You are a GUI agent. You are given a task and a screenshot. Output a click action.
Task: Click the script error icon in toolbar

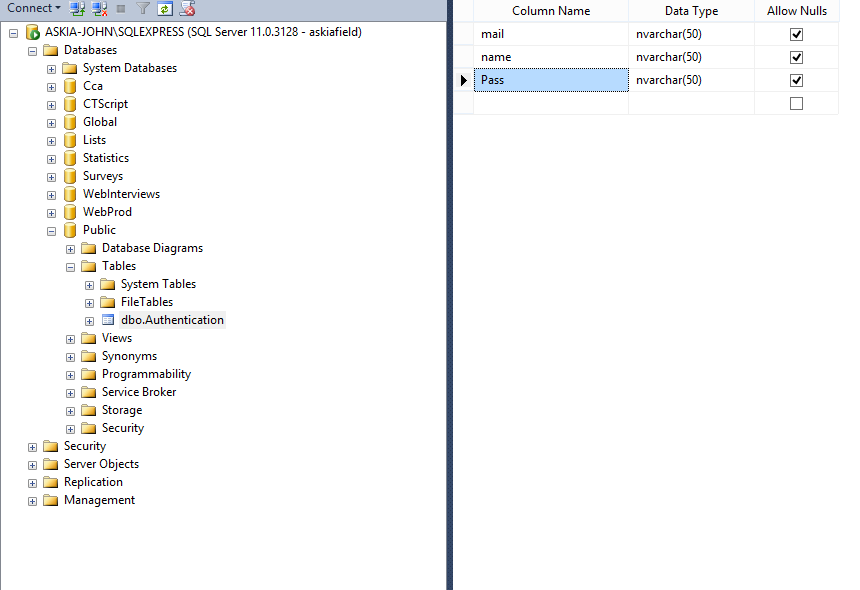[x=187, y=8]
